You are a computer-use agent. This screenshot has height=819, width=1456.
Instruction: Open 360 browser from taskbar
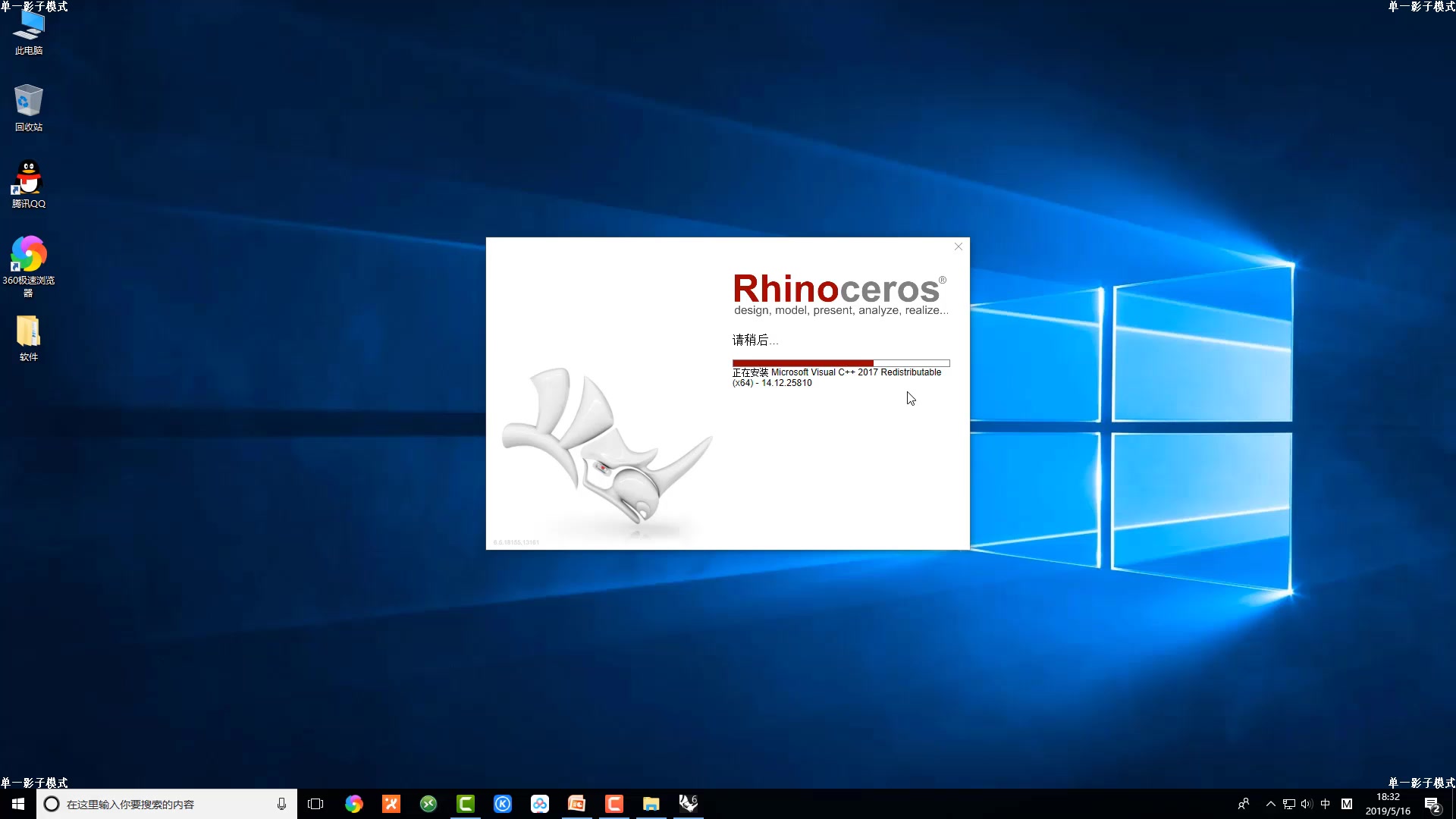click(354, 804)
